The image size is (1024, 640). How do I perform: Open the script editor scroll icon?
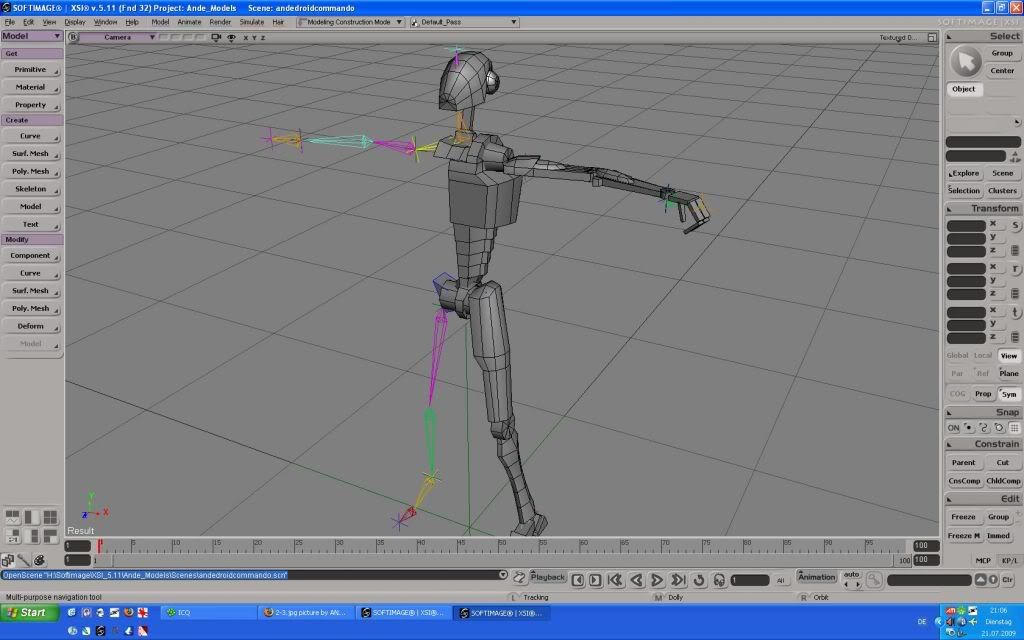(520, 577)
